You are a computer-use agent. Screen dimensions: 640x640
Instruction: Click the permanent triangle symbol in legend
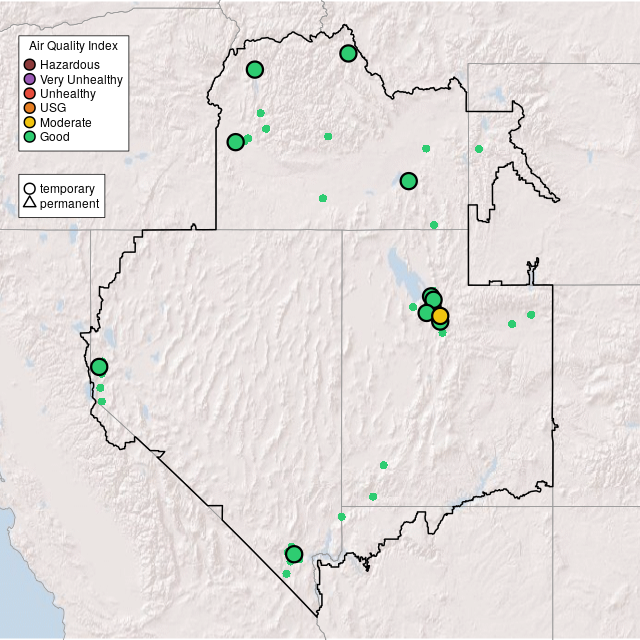click(x=30, y=204)
